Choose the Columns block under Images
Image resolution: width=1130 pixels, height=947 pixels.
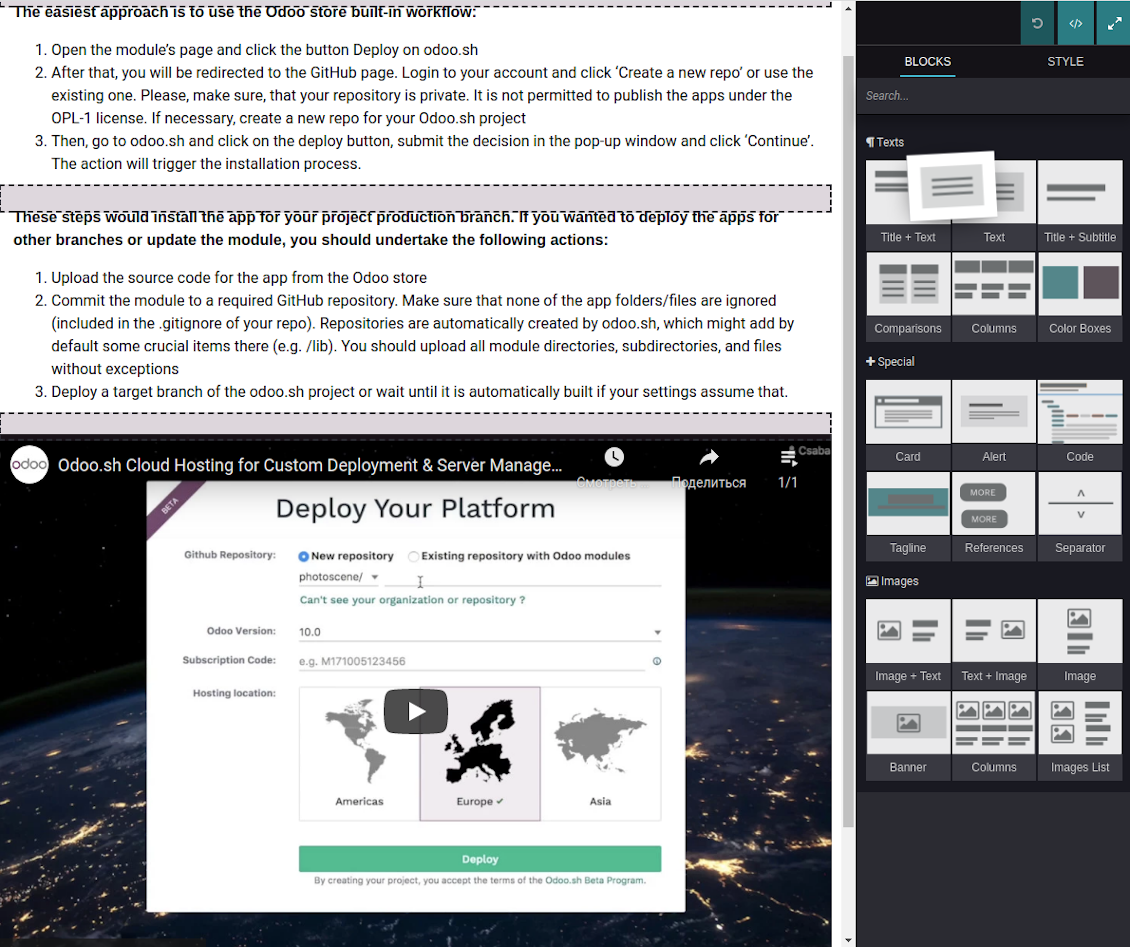pos(994,735)
